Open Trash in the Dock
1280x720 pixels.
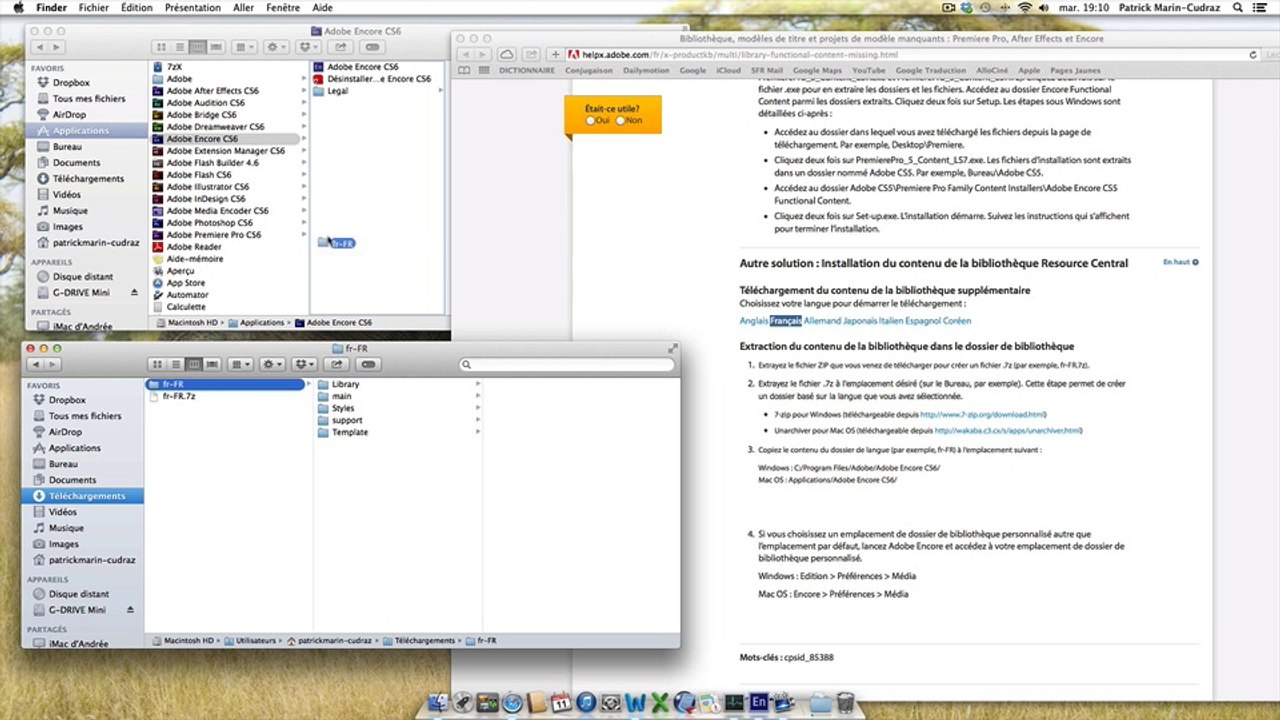coord(845,703)
